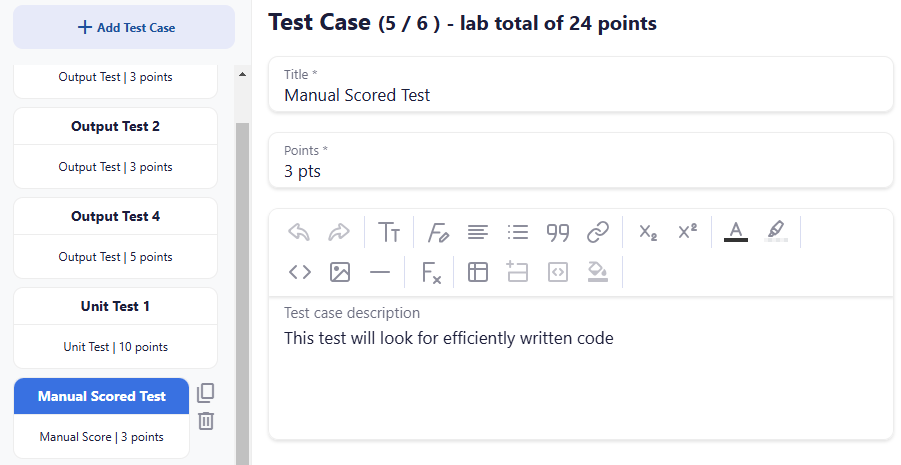
Task: Insert a code block
Action: (299, 272)
